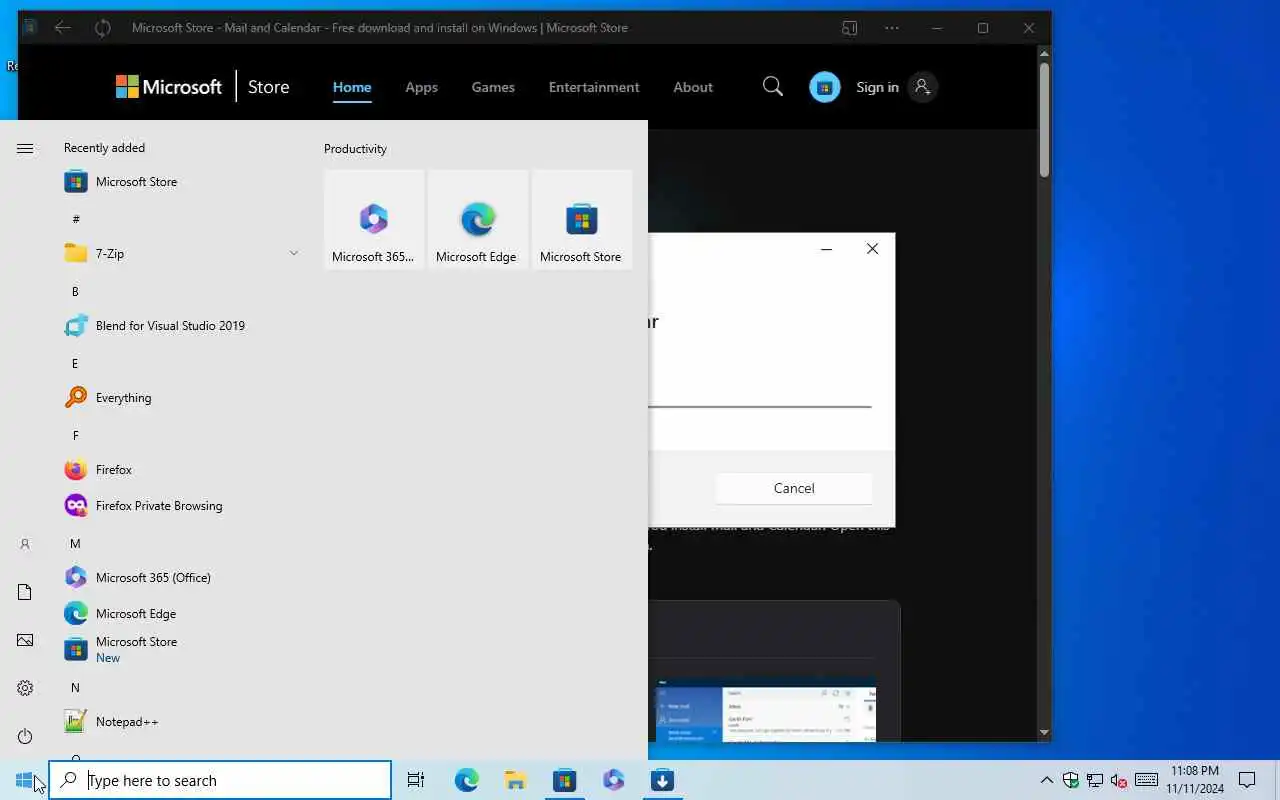This screenshot has height=800, width=1280.
Task: Jump to the letter M section header
Action: 75,543
